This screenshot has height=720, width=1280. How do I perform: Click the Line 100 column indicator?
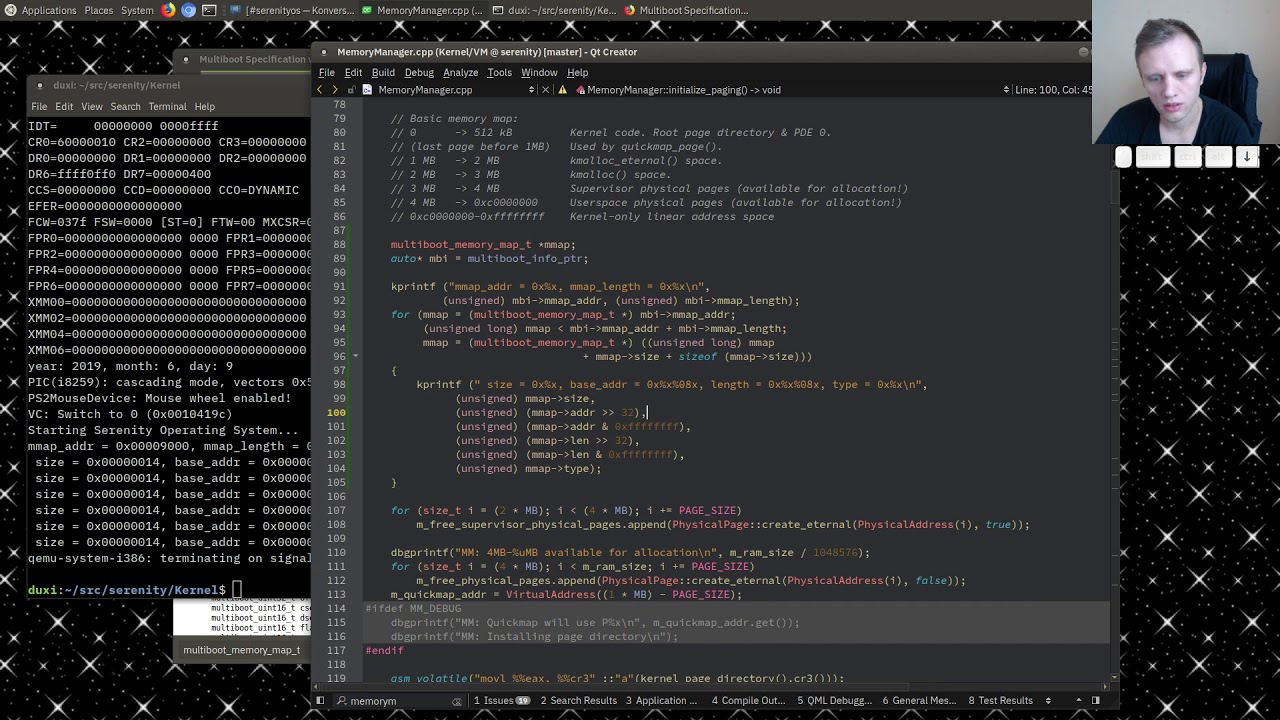coord(1053,90)
